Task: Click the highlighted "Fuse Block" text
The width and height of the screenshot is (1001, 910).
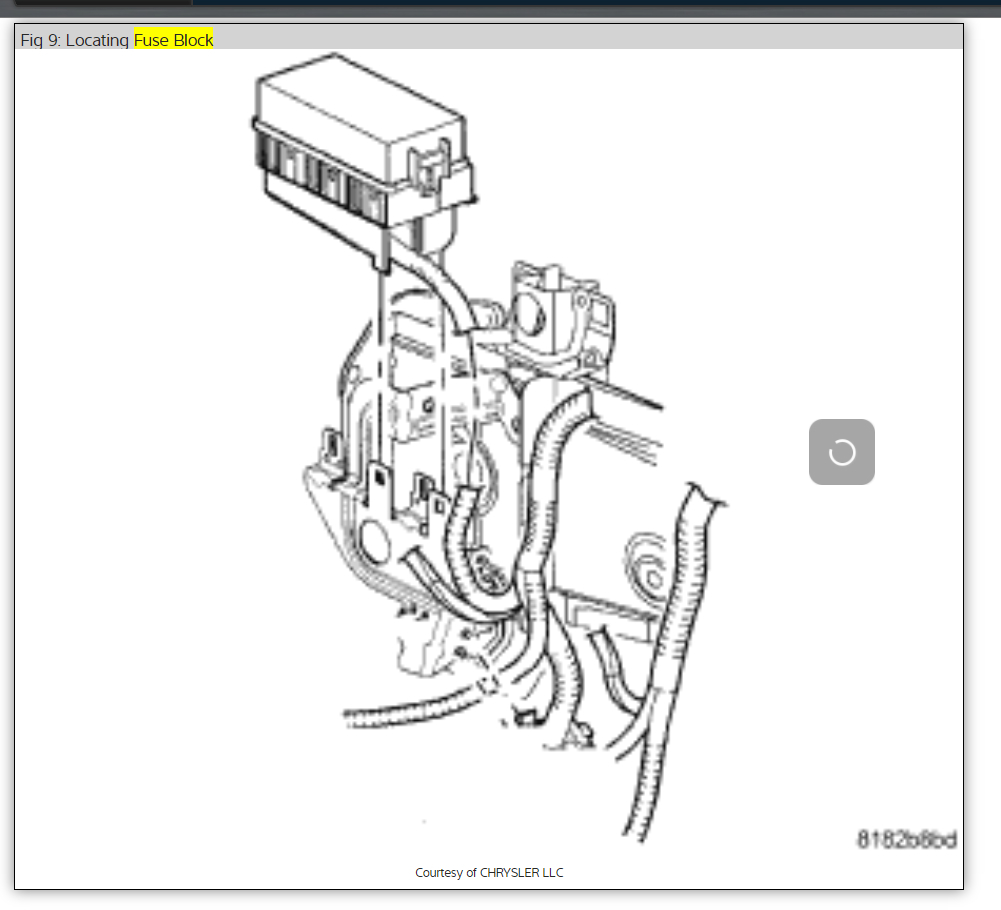Action: [174, 40]
